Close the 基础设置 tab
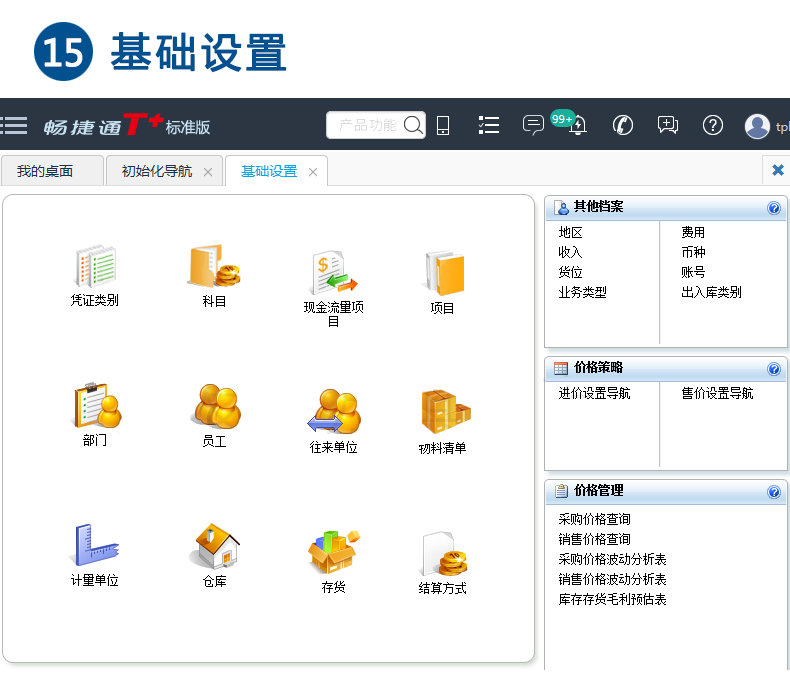Screen dimensions: 790x682 pos(313,172)
